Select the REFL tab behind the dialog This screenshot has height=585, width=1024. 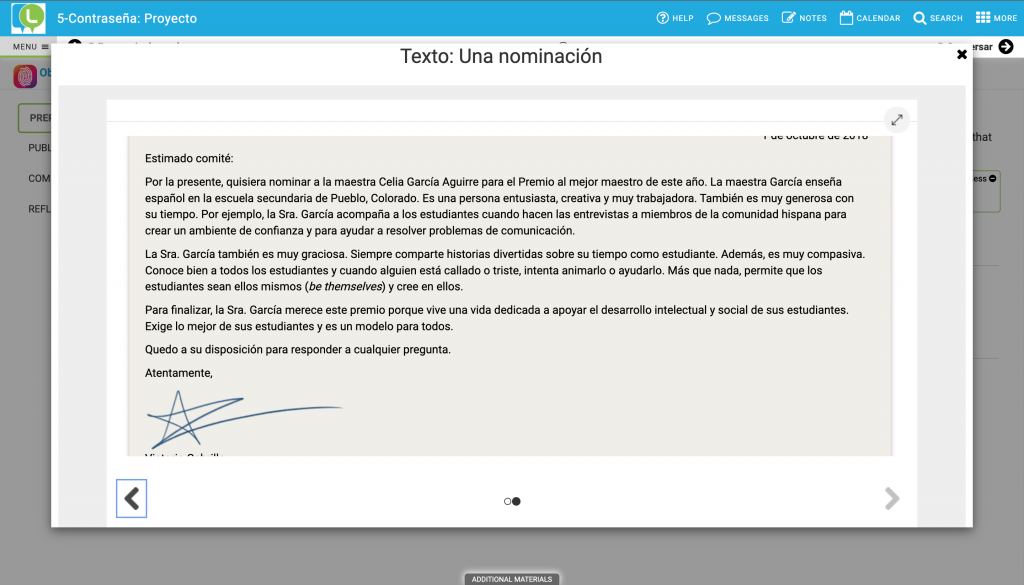[39, 209]
